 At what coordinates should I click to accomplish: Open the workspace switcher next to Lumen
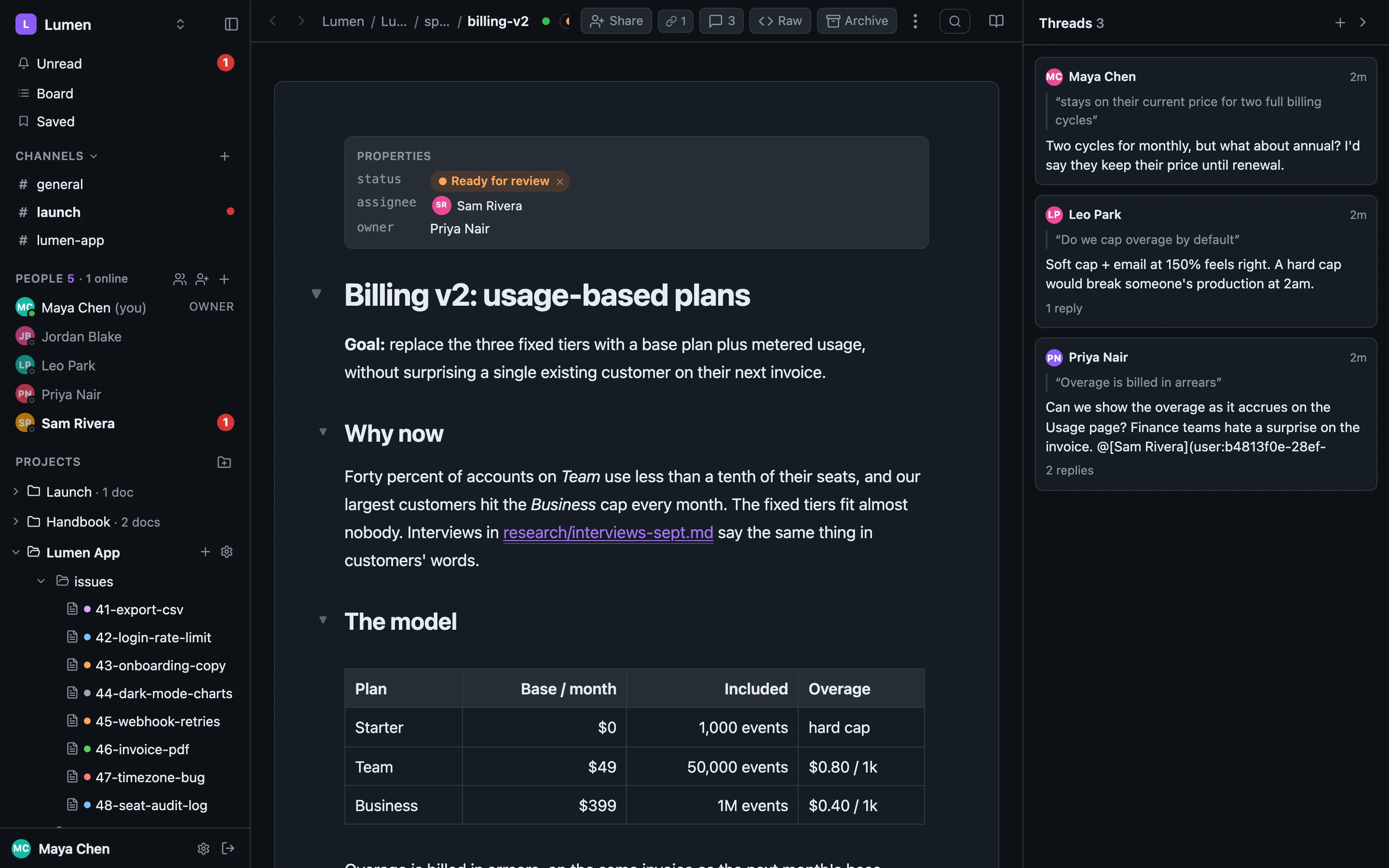[180, 24]
